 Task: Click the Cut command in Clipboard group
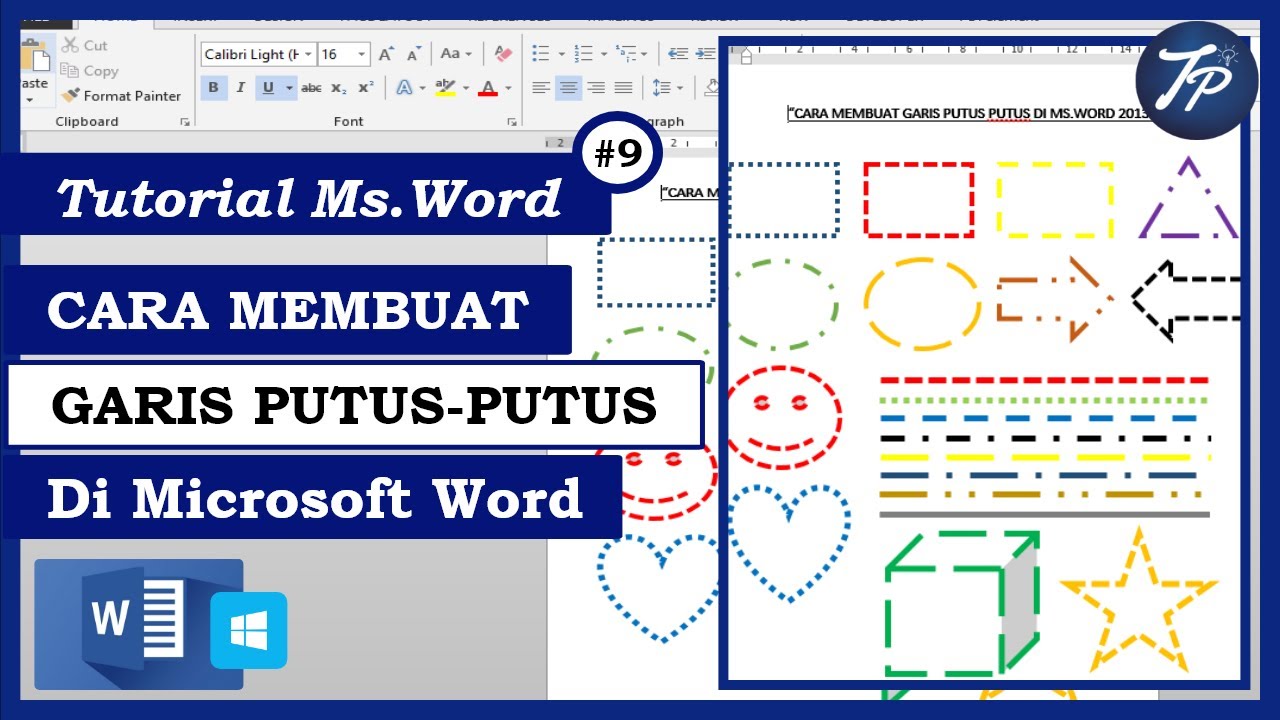click(x=84, y=45)
